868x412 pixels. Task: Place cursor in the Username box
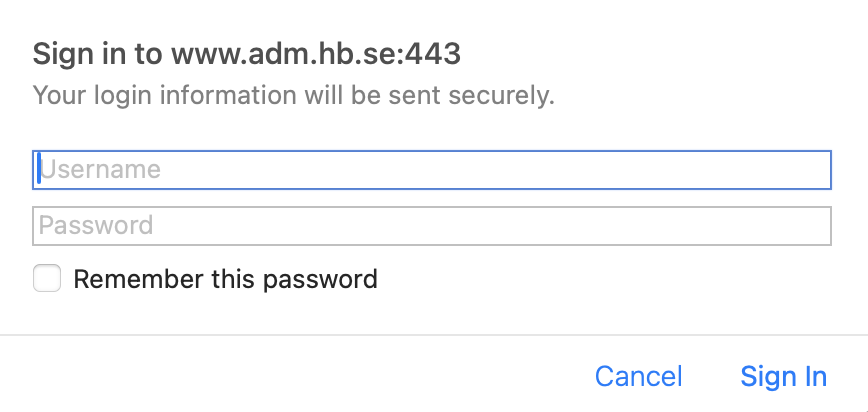pos(432,170)
